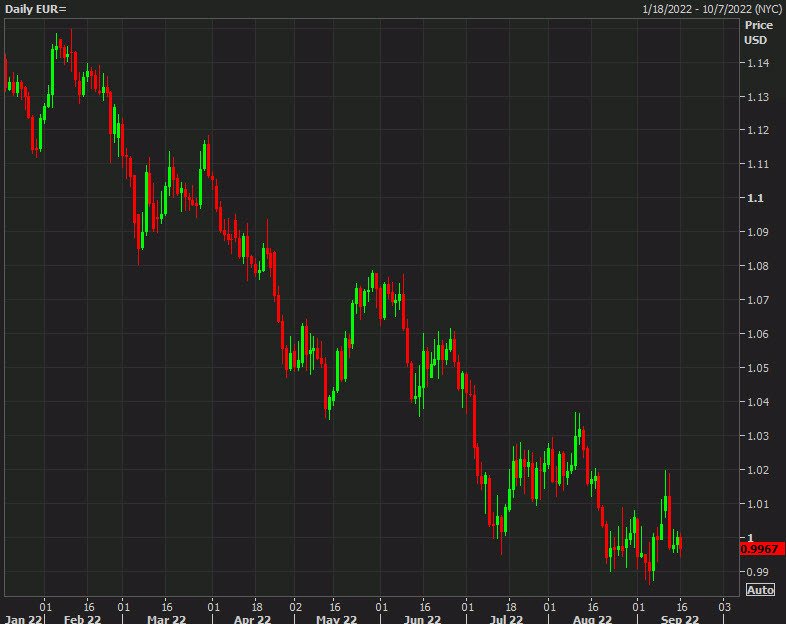The height and width of the screenshot is (624, 786).
Task: Click the 1.03 price axis label
Action: tap(758, 436)
